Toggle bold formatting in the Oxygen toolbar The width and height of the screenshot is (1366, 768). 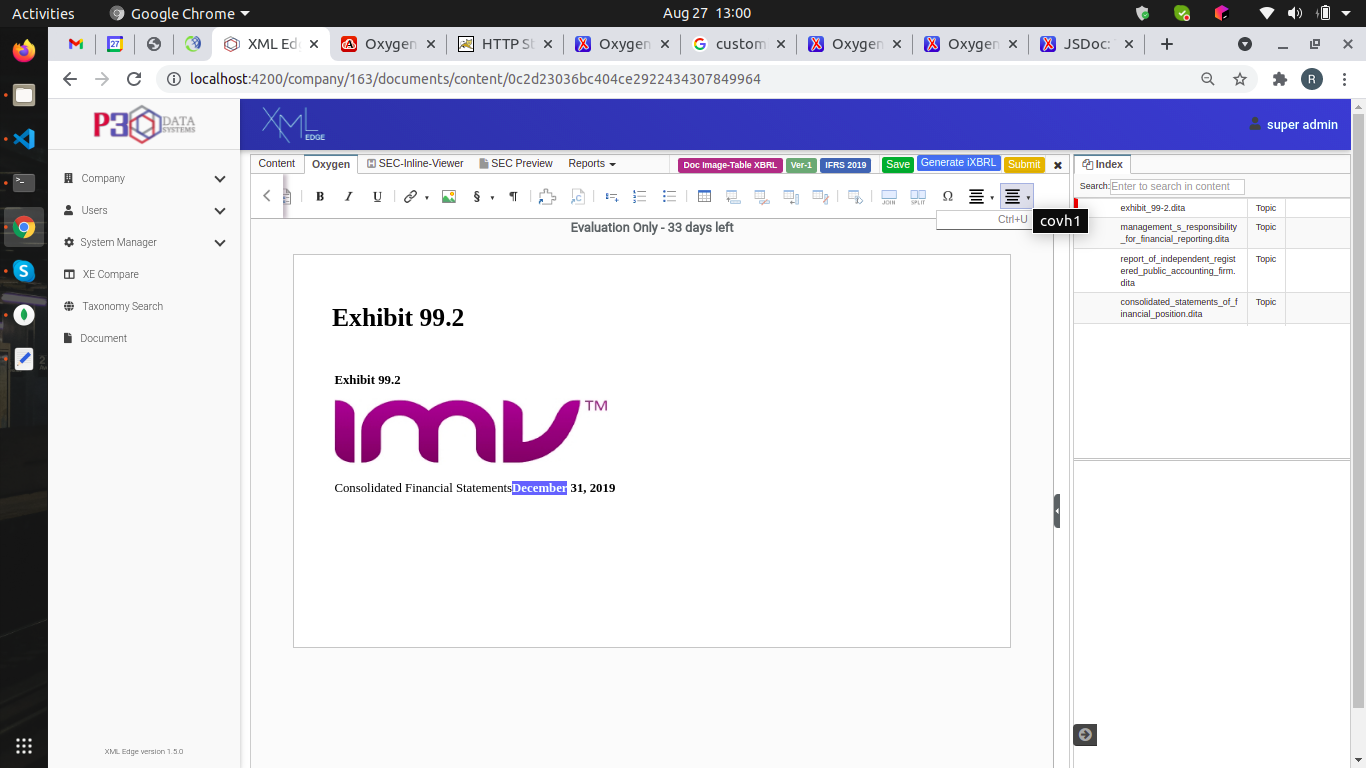[x=320, y=197]
